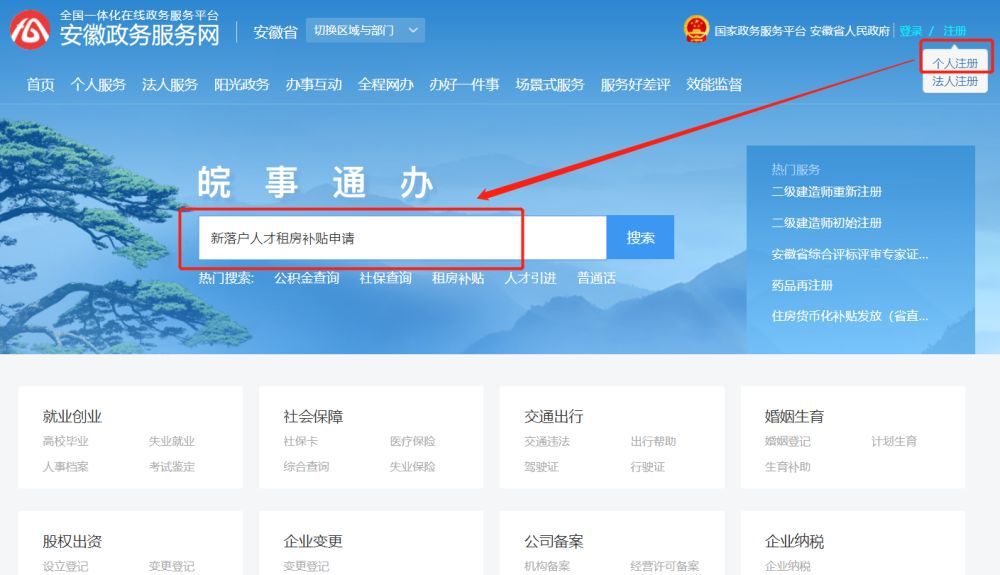Click 失业保险 under 社会保障
The image size is (1000, 575).
click(x=413, y=467)
